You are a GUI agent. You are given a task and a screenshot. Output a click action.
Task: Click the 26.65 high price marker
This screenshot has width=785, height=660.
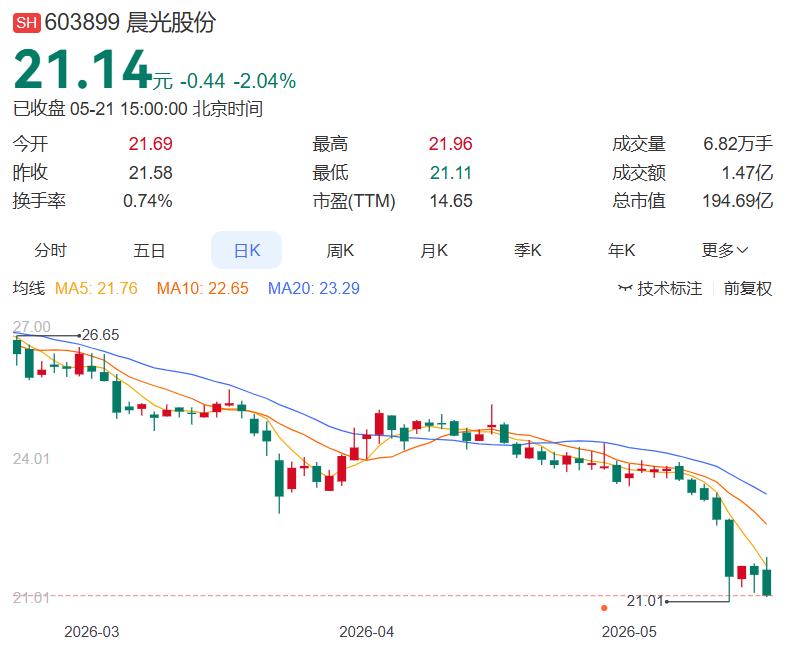pos(100,335)
